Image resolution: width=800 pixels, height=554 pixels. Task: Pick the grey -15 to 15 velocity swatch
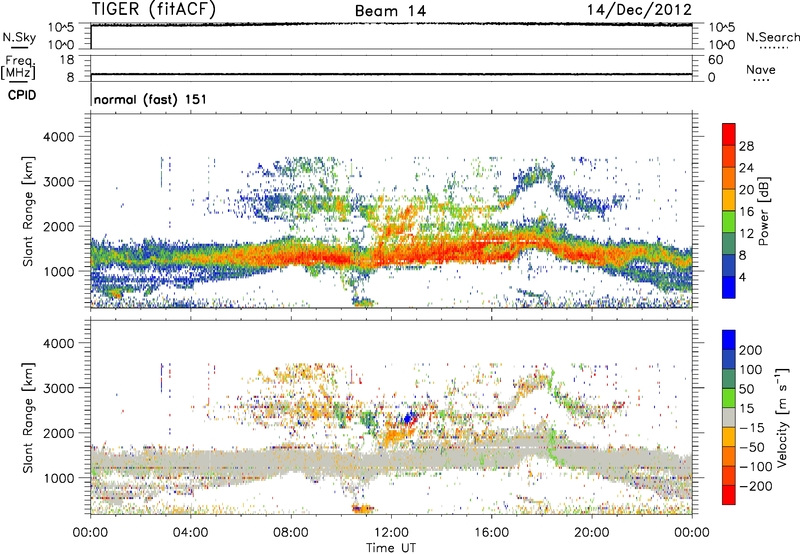tap(729, 418)
